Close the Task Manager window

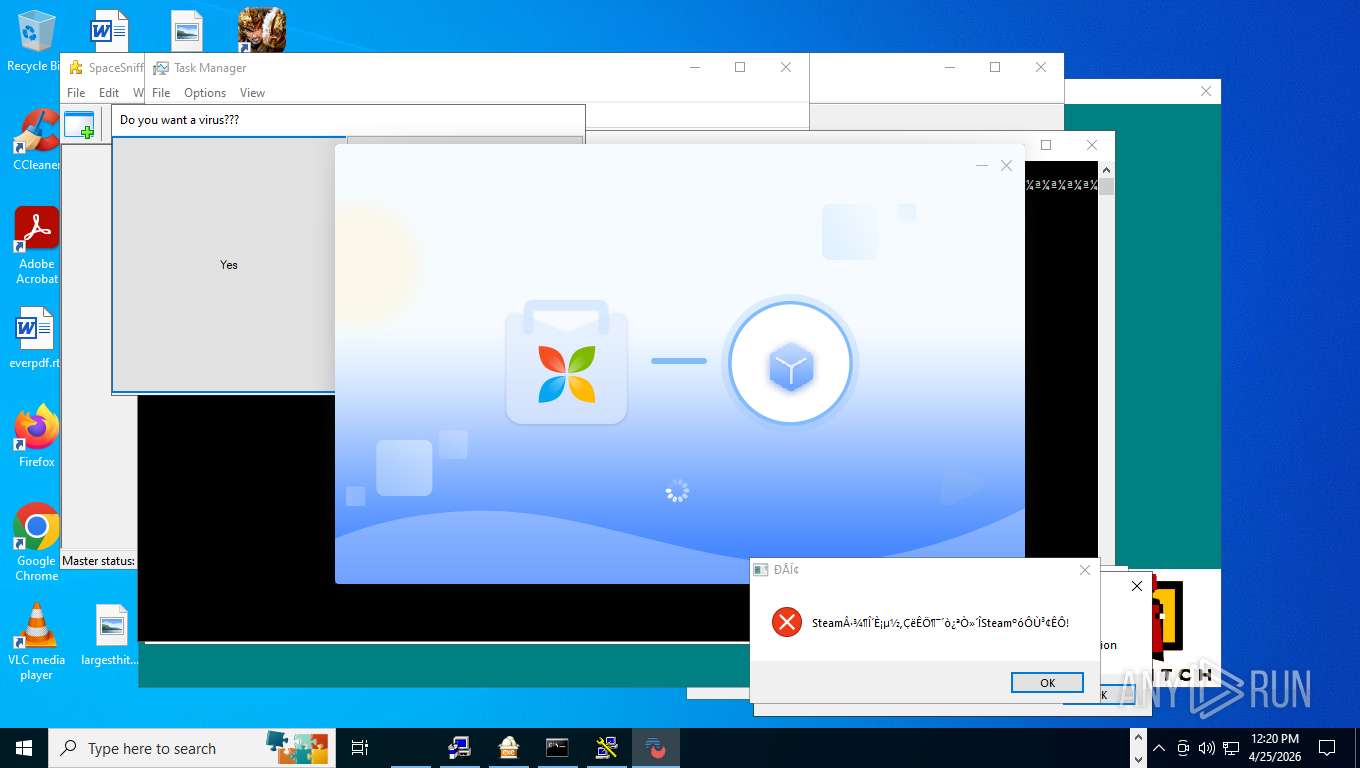[786, 67]
